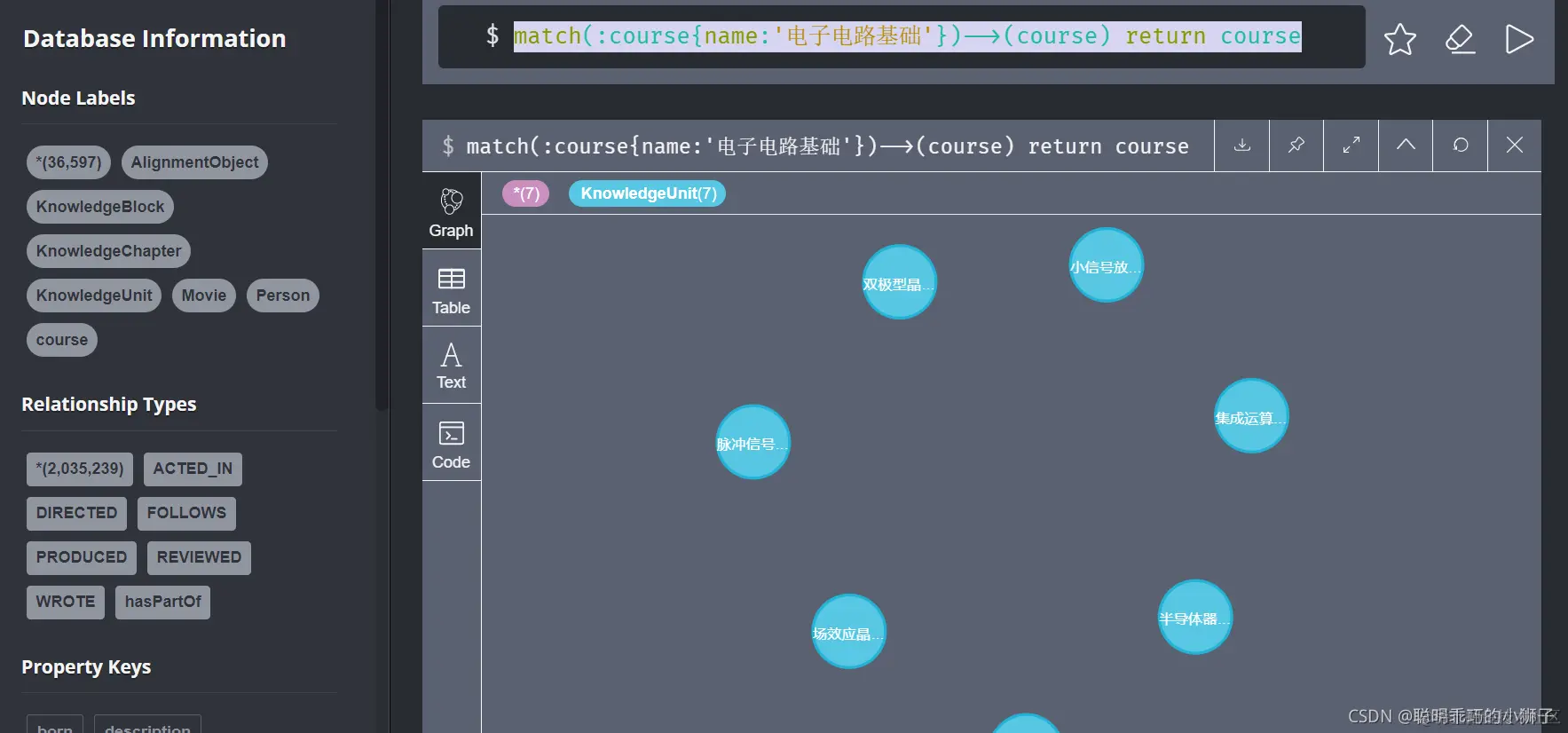Select the DIRECTED relationship type
1568x733 pixels.
(x=76, y=513)
